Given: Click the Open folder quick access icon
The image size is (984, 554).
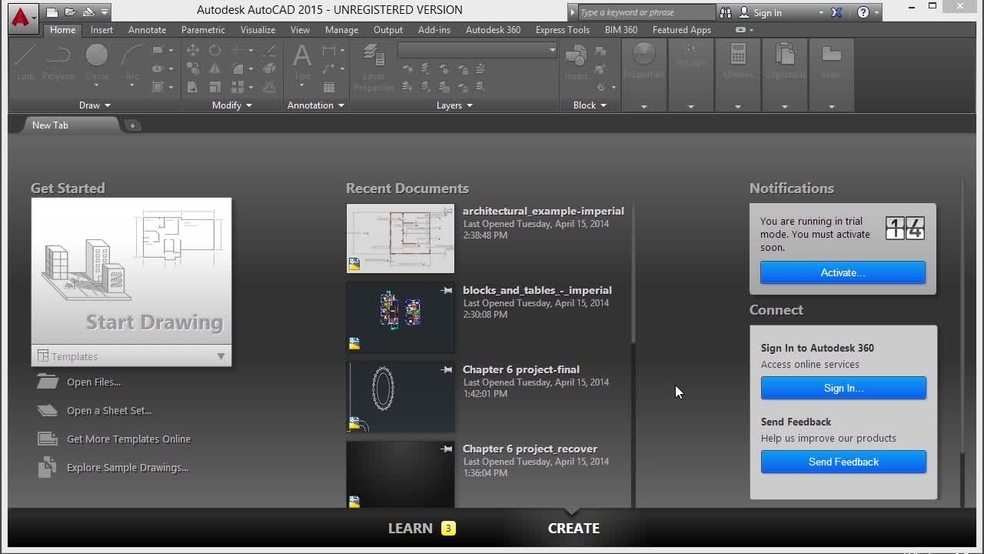Looking at the screenshot, I should coord(70,12).
